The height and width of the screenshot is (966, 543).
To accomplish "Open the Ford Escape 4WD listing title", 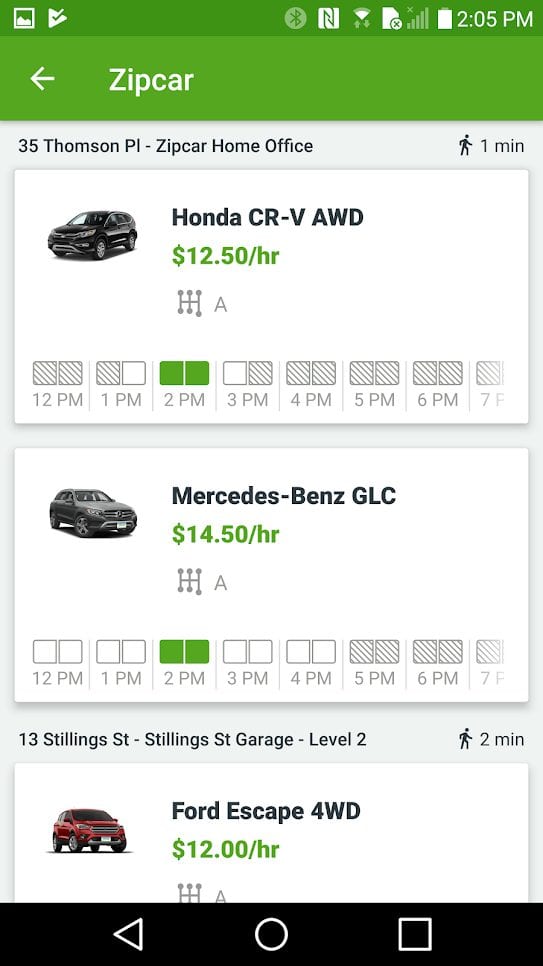I will point(266,811).
